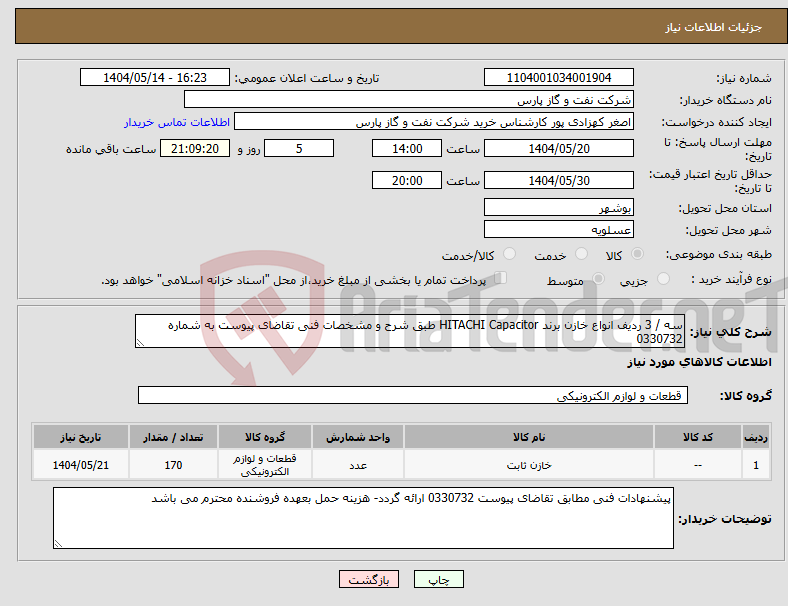Click the delivery city field عسلویه
Screen dimensions: 788x606
(x=558, y=229)
